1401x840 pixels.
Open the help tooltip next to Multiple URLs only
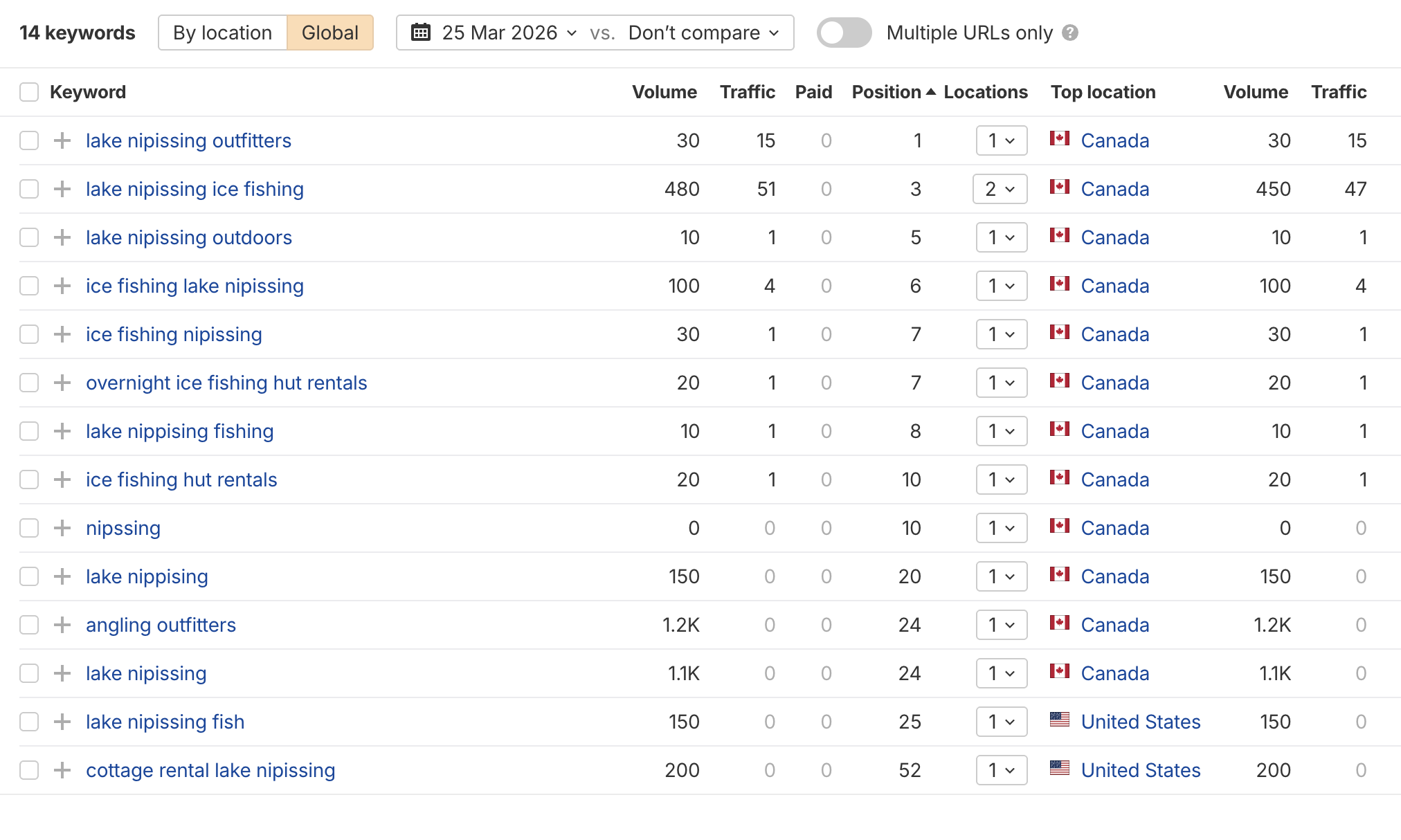coord(1069,33)
